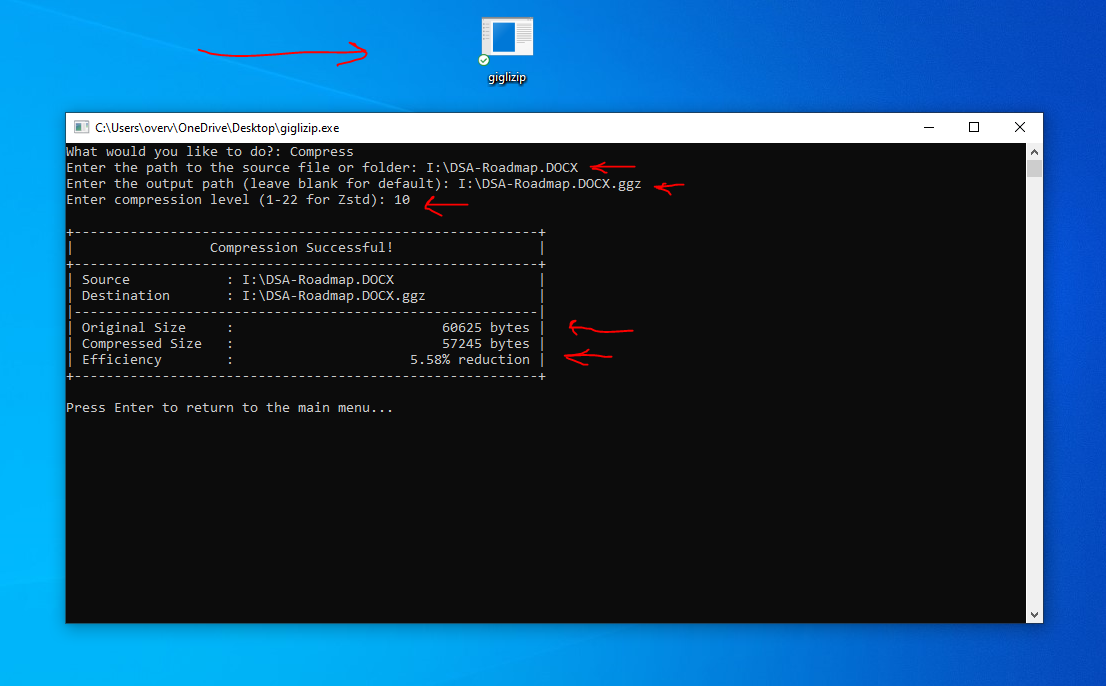Select the giglizip desktop shortcut icon

click(x=506, y=39)
